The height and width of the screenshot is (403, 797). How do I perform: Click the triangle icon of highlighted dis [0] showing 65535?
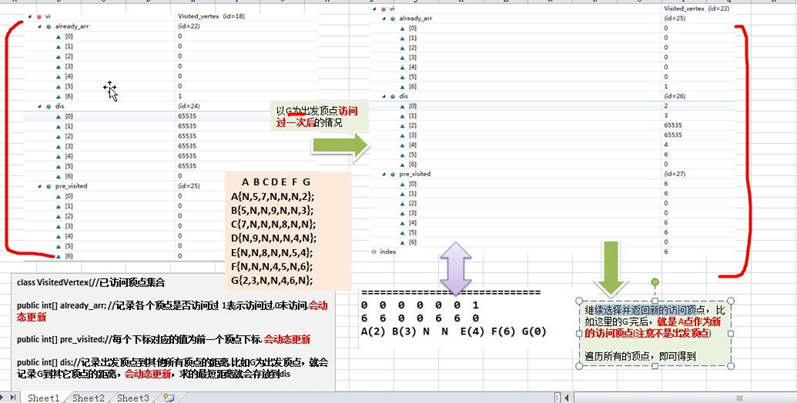(x=58, y=116)
